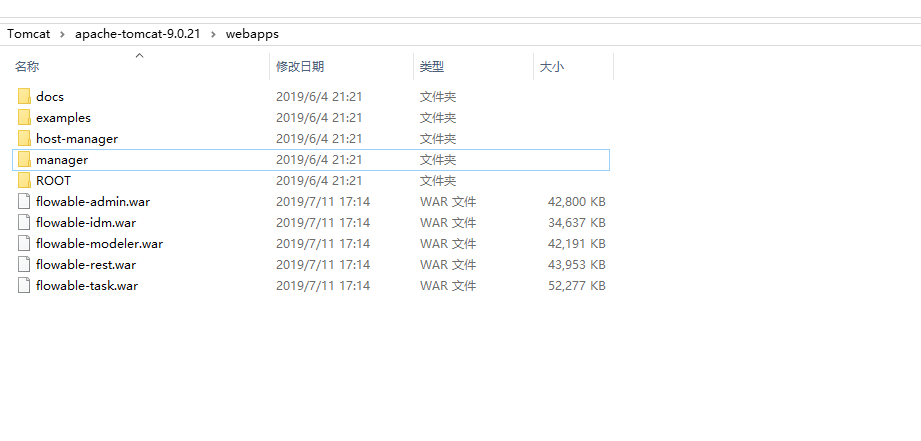Viewport: 921px width, 441px height.
Task: Select the flowable-modeler.war file name
Action: point(99,244)
